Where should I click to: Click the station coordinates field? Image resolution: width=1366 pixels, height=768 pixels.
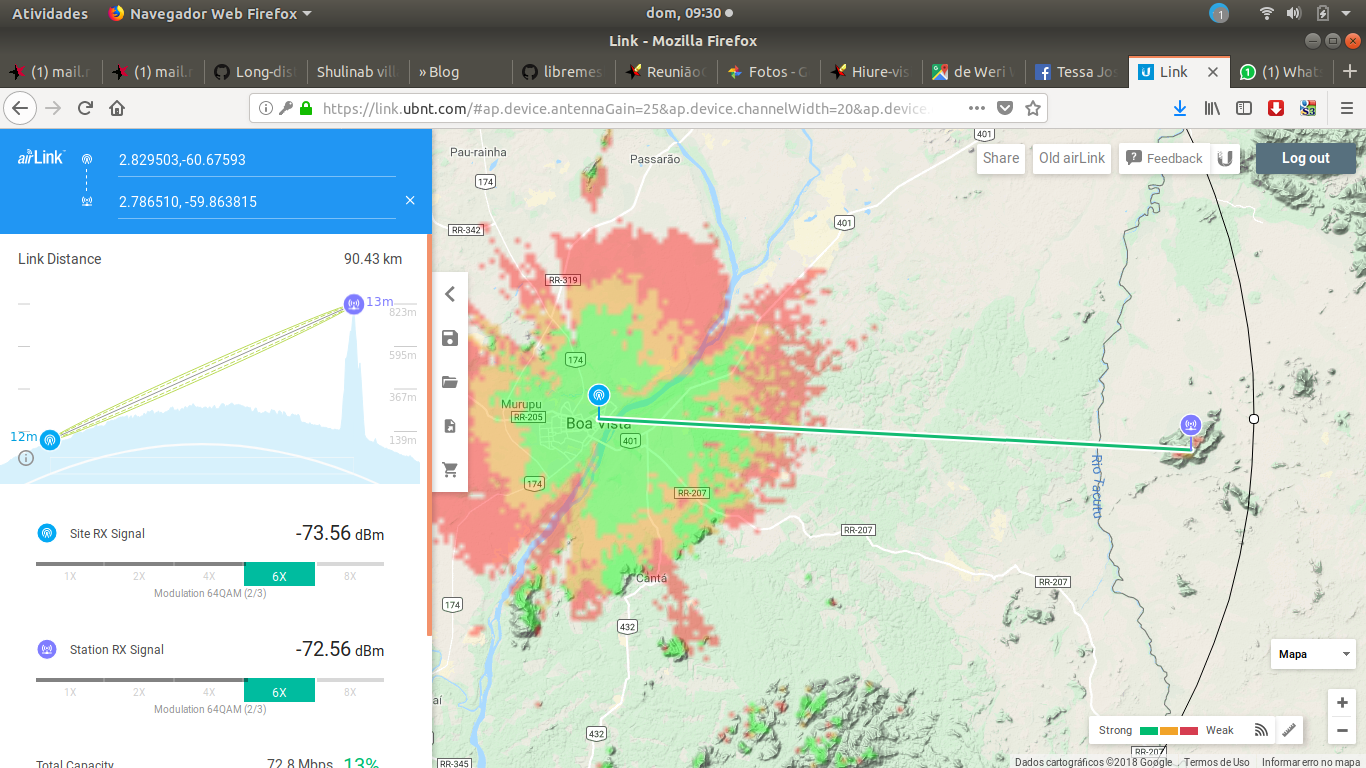click(x=256, y=201)
